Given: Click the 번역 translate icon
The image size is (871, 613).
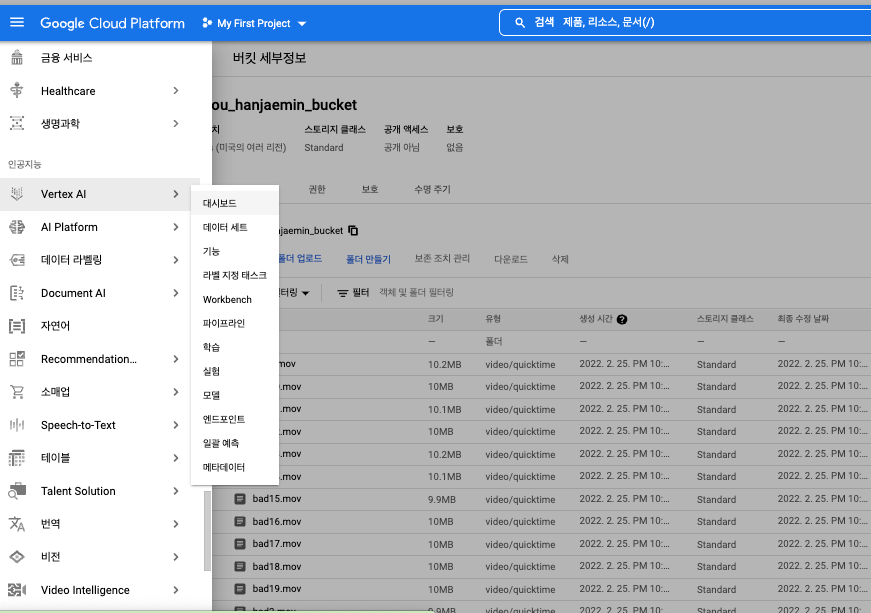Looking at the screenshot, I should click(x=17, y=524).
